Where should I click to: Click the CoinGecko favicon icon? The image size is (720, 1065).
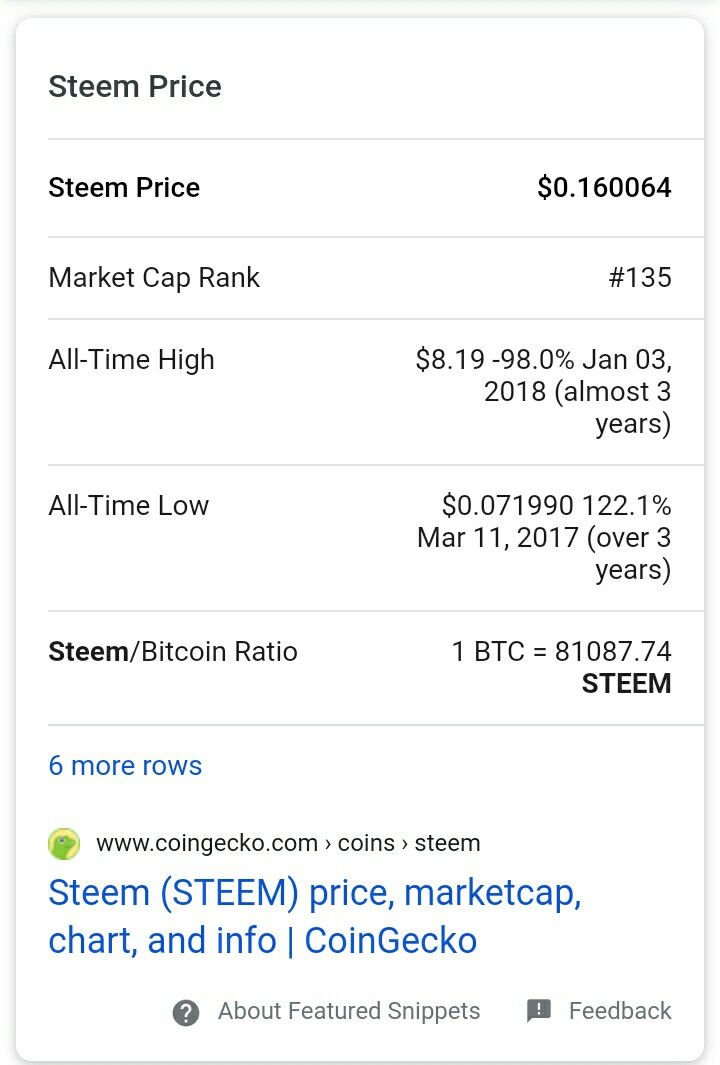pos(64,844)
